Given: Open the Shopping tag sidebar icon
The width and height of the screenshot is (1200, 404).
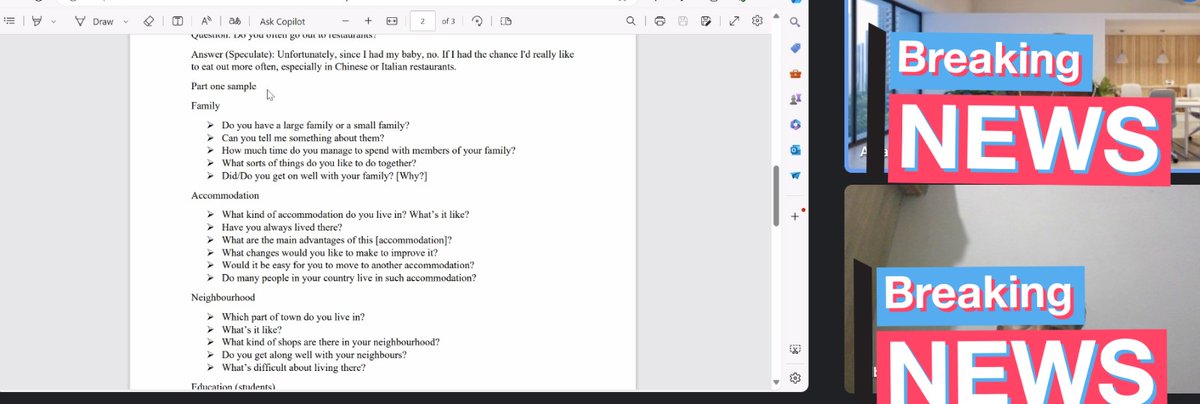Looking at the screenshot, I should click(x=795, y=48).
